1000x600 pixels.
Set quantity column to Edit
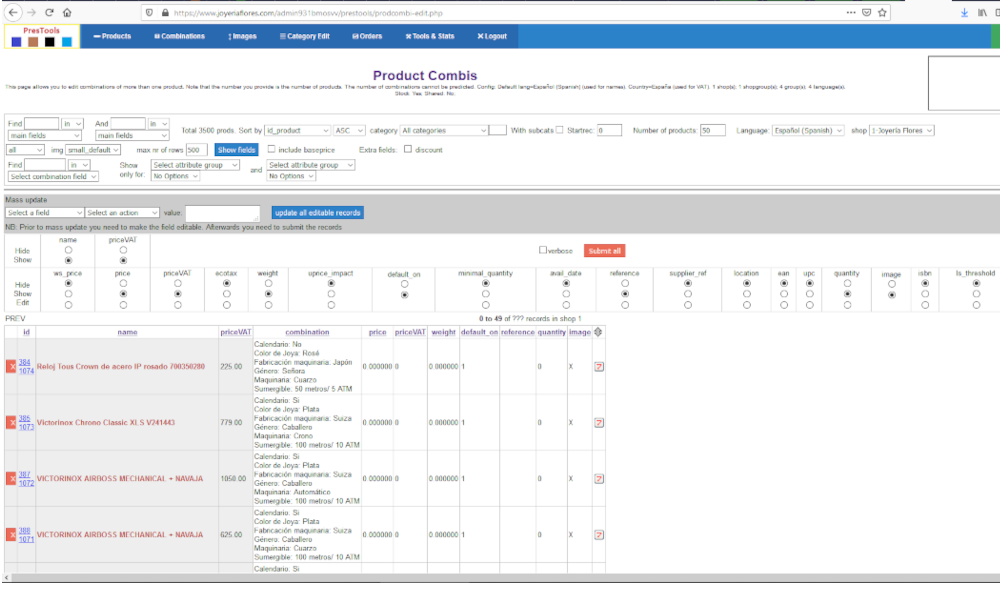click(847, 305)
